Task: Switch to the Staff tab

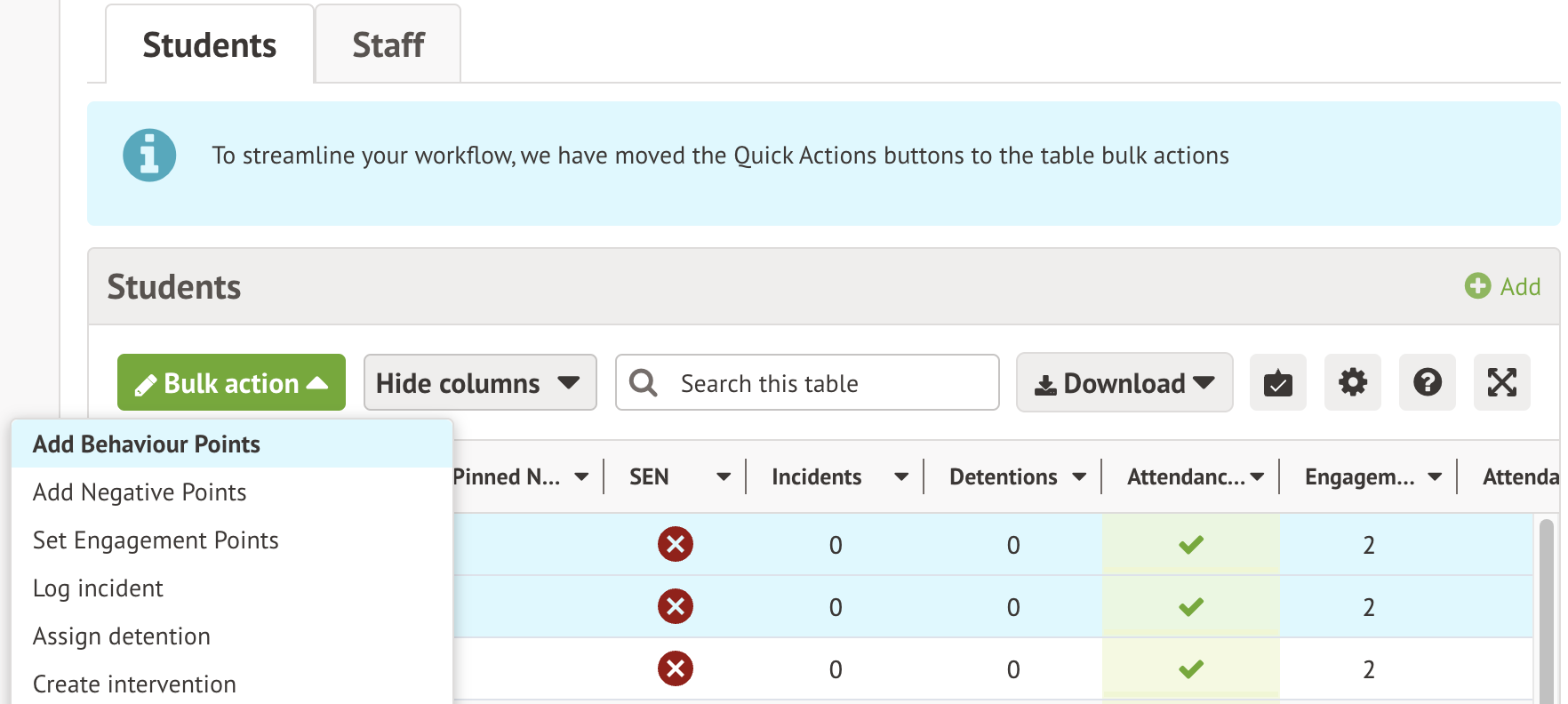Action: tap(388, 44)
